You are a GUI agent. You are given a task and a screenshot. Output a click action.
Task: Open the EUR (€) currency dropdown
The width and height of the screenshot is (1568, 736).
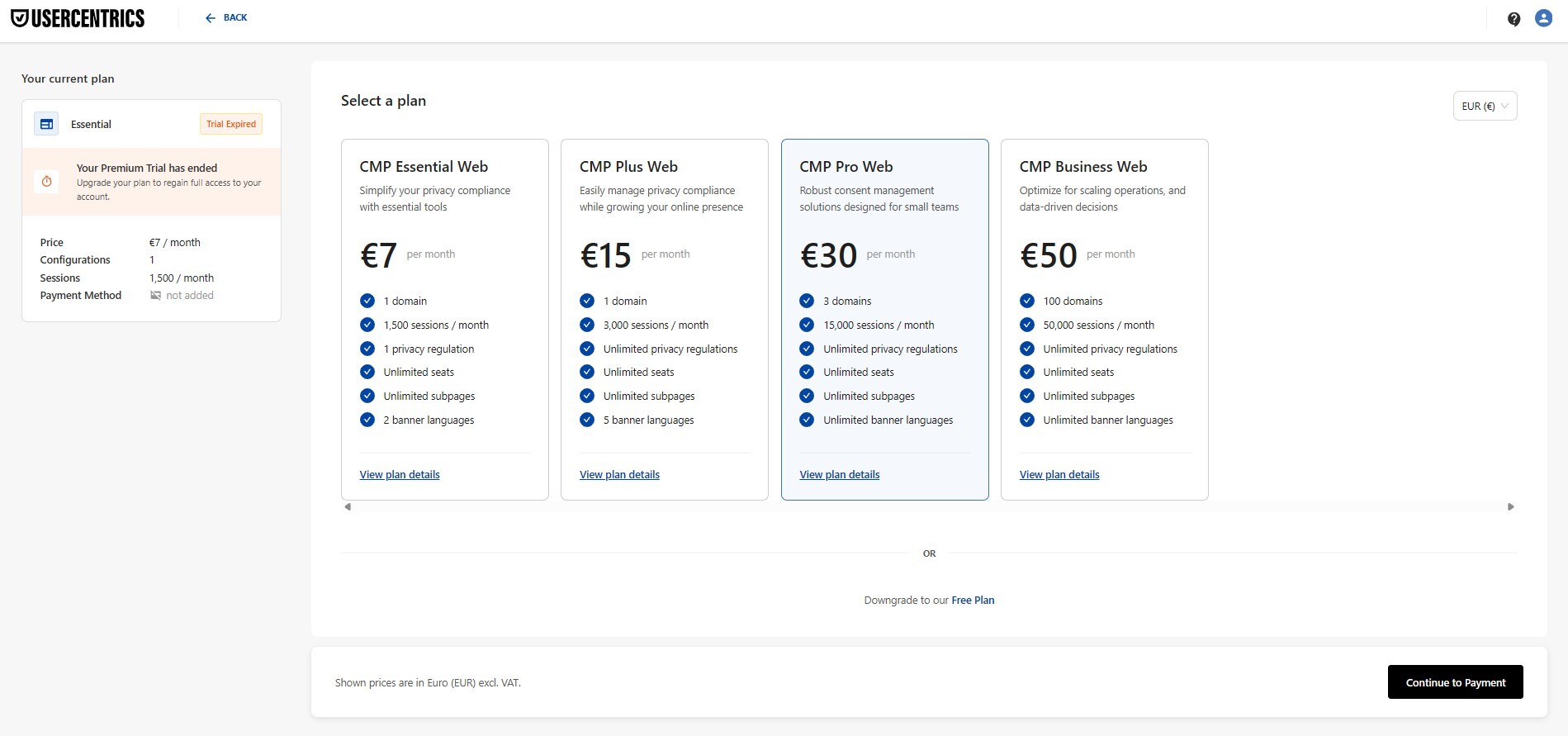coord(1485,106)
